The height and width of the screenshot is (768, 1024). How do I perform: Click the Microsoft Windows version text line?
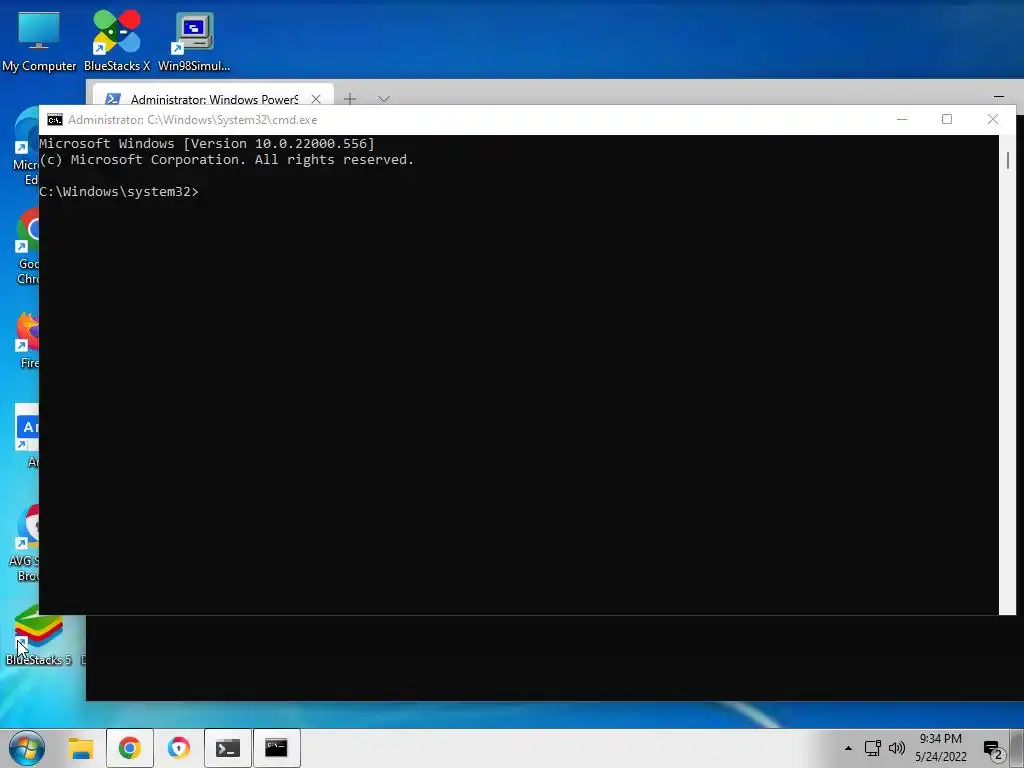[207, 144]
